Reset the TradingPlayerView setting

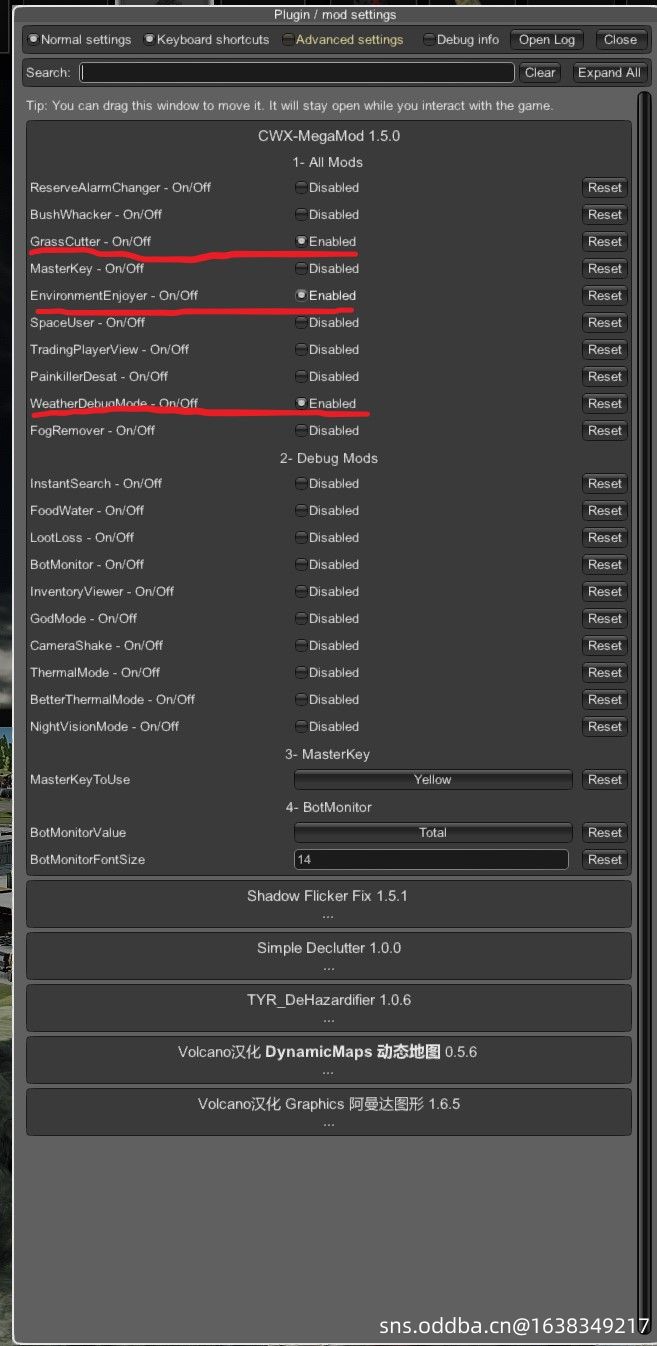605,350
